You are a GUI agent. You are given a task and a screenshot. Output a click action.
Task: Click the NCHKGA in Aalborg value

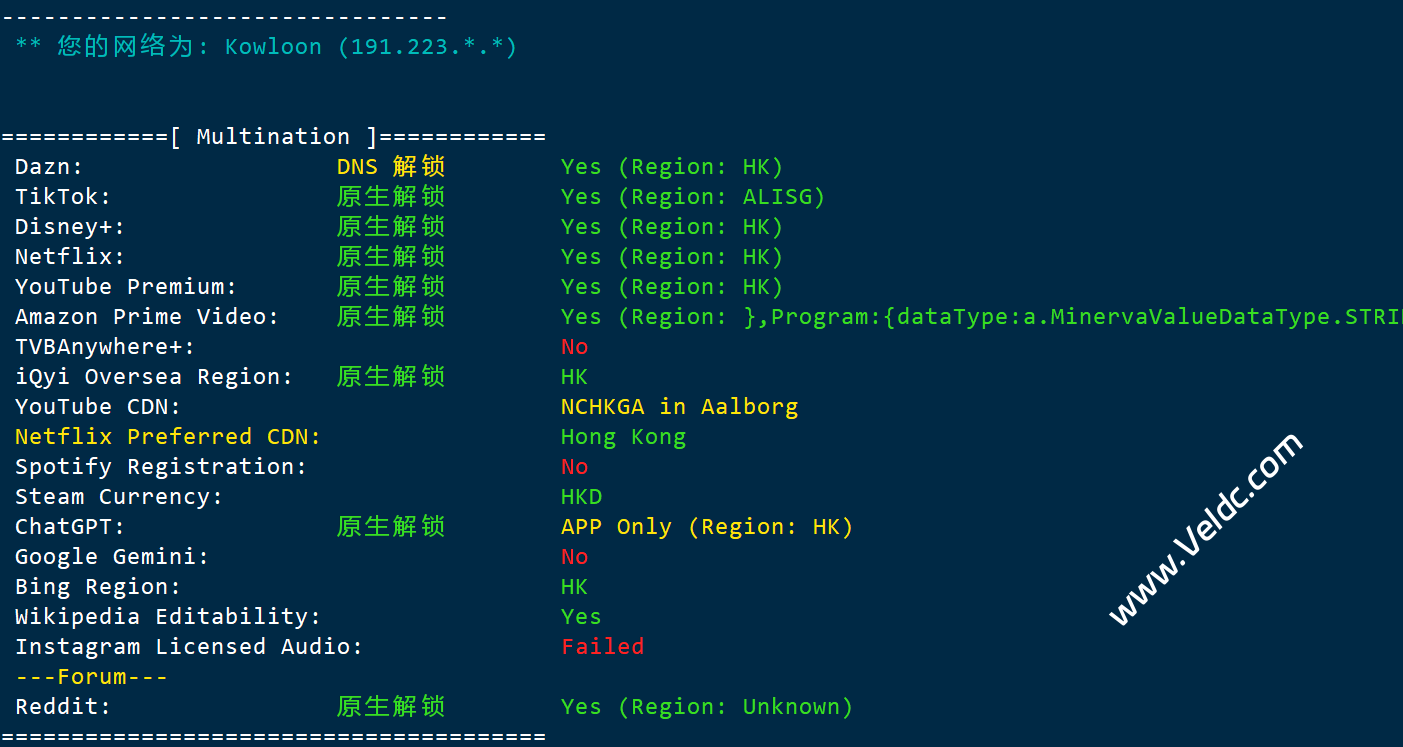(680, 407)
